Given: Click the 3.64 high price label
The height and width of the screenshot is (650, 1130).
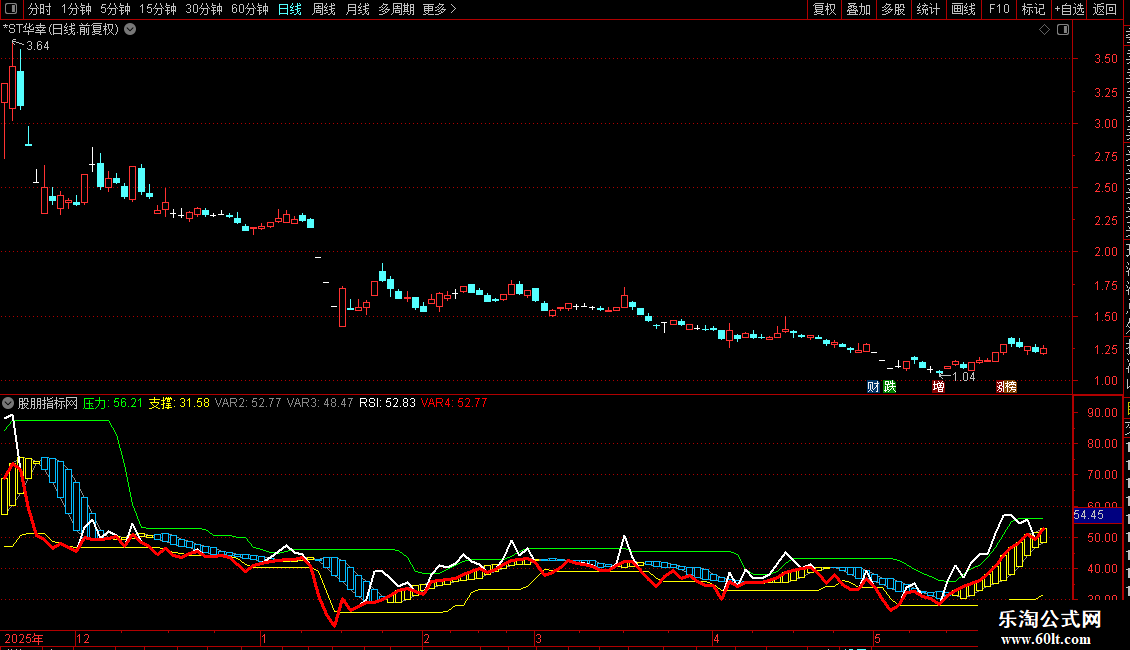Looking at the screenshot, I should point(37,46).
